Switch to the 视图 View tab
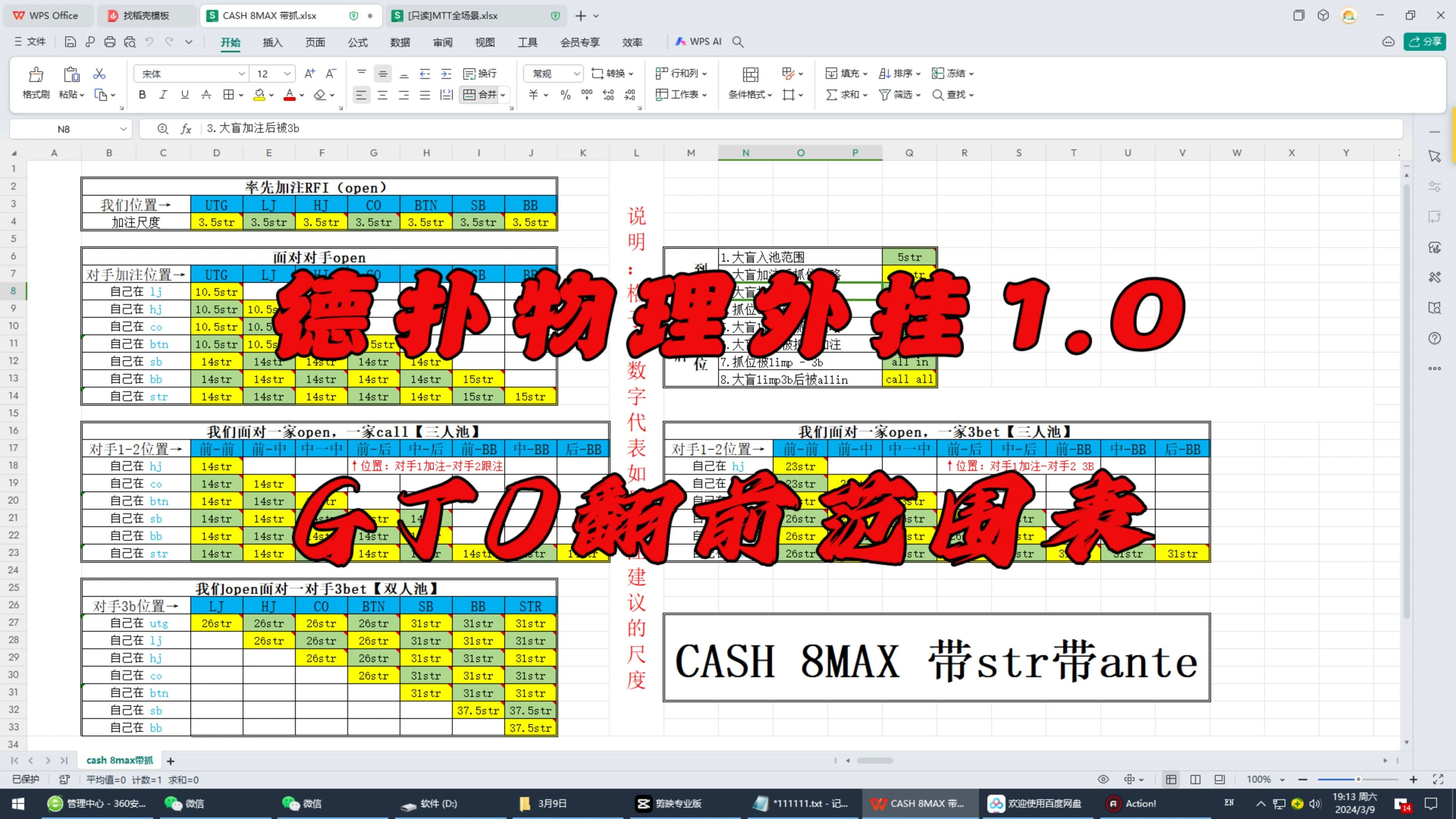 click(485, 42)
